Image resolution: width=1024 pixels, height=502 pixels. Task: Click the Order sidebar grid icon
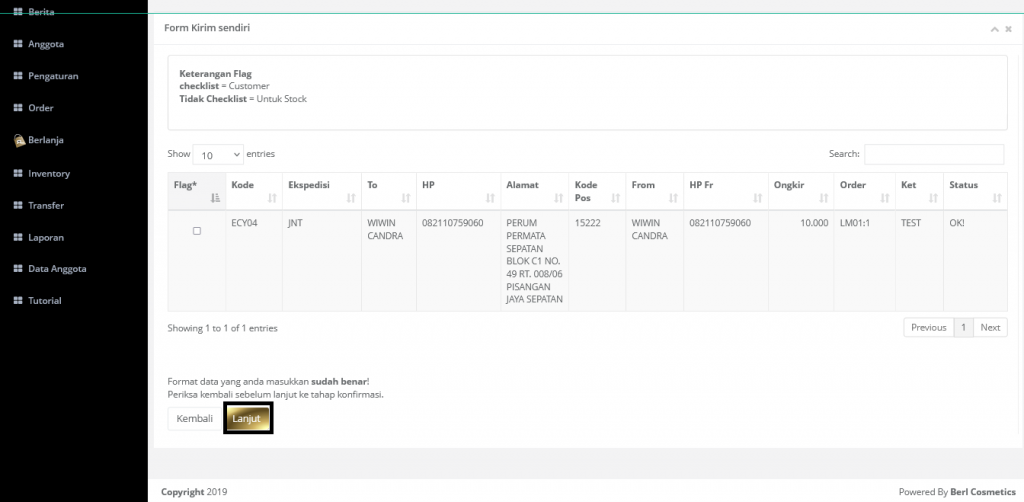[x=17, y=108]
